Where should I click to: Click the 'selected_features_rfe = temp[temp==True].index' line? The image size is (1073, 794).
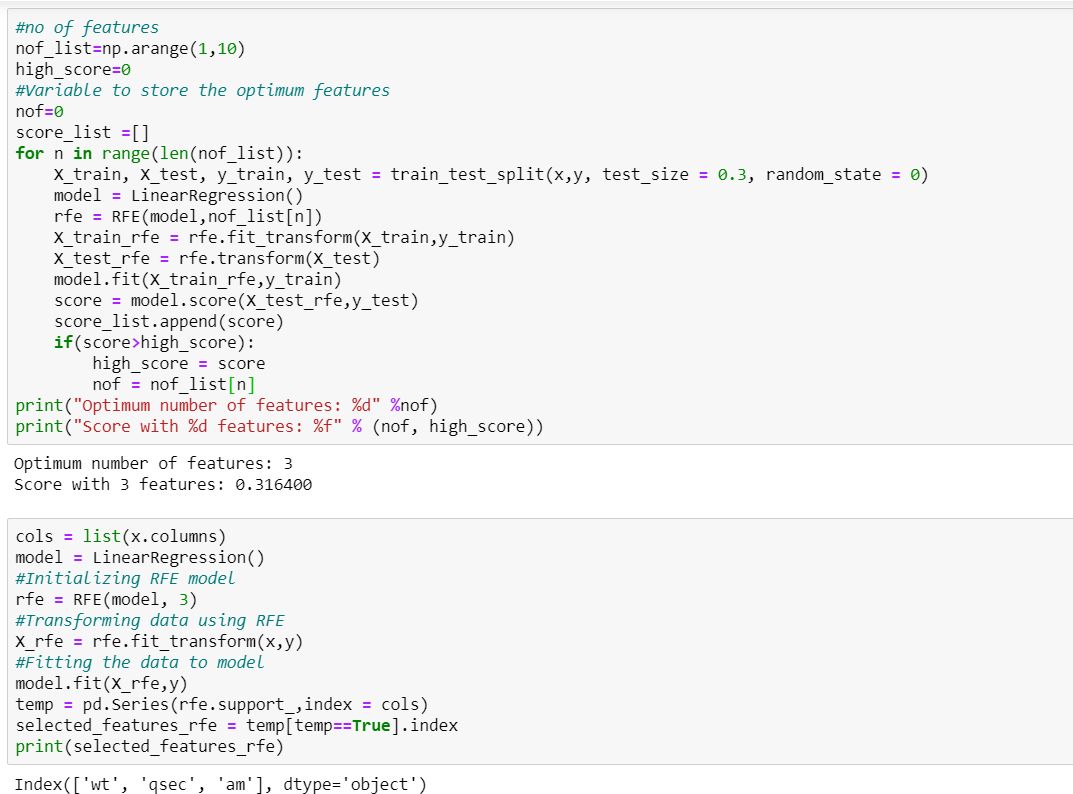(237, 726)
